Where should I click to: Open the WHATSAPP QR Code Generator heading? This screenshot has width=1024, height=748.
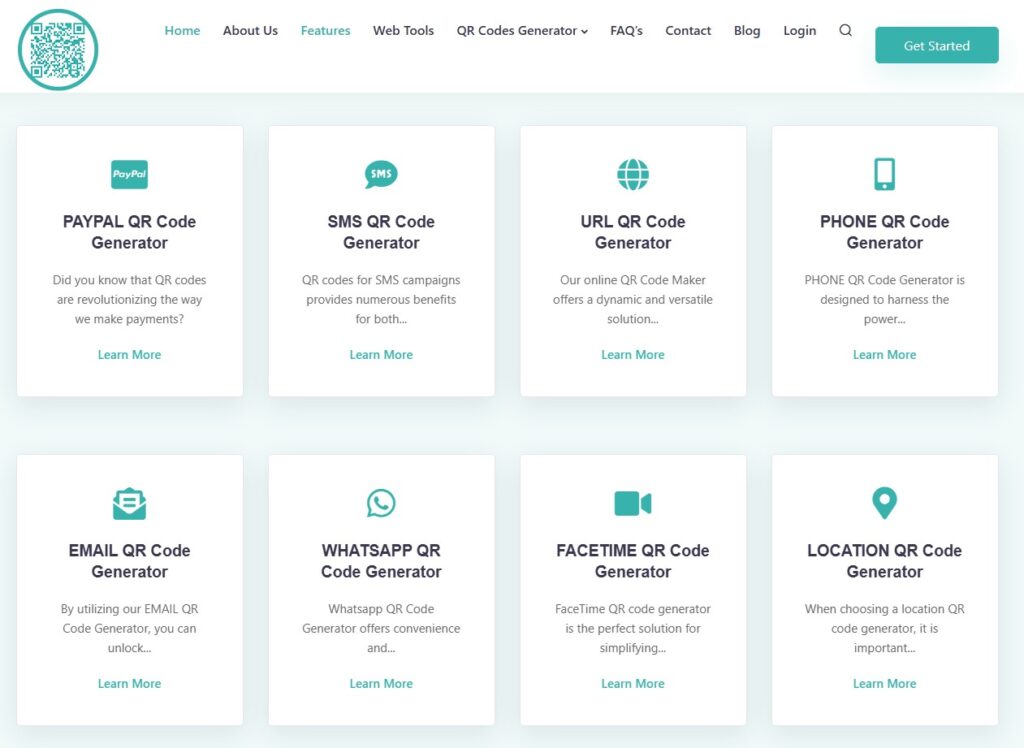381,561
